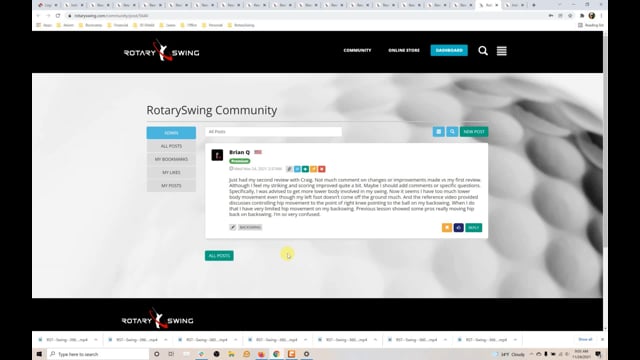
Task: Click the pencil icon next to BACKSWING tag
Action: pyautogui.click(x=233, y=227)
